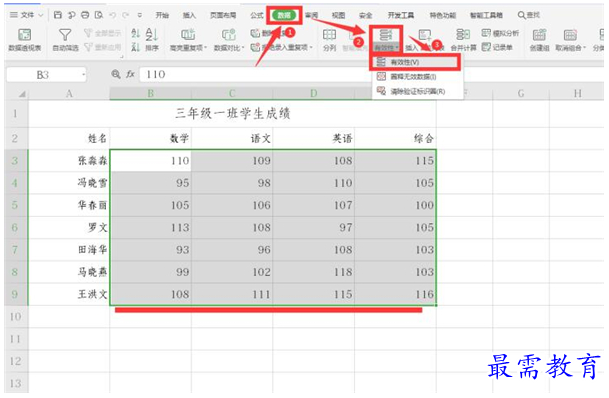The width and height of the screenshot is (609, 398).
Task: Click the 全部显示 show all filter button
Action: click(x=103, y=33)
